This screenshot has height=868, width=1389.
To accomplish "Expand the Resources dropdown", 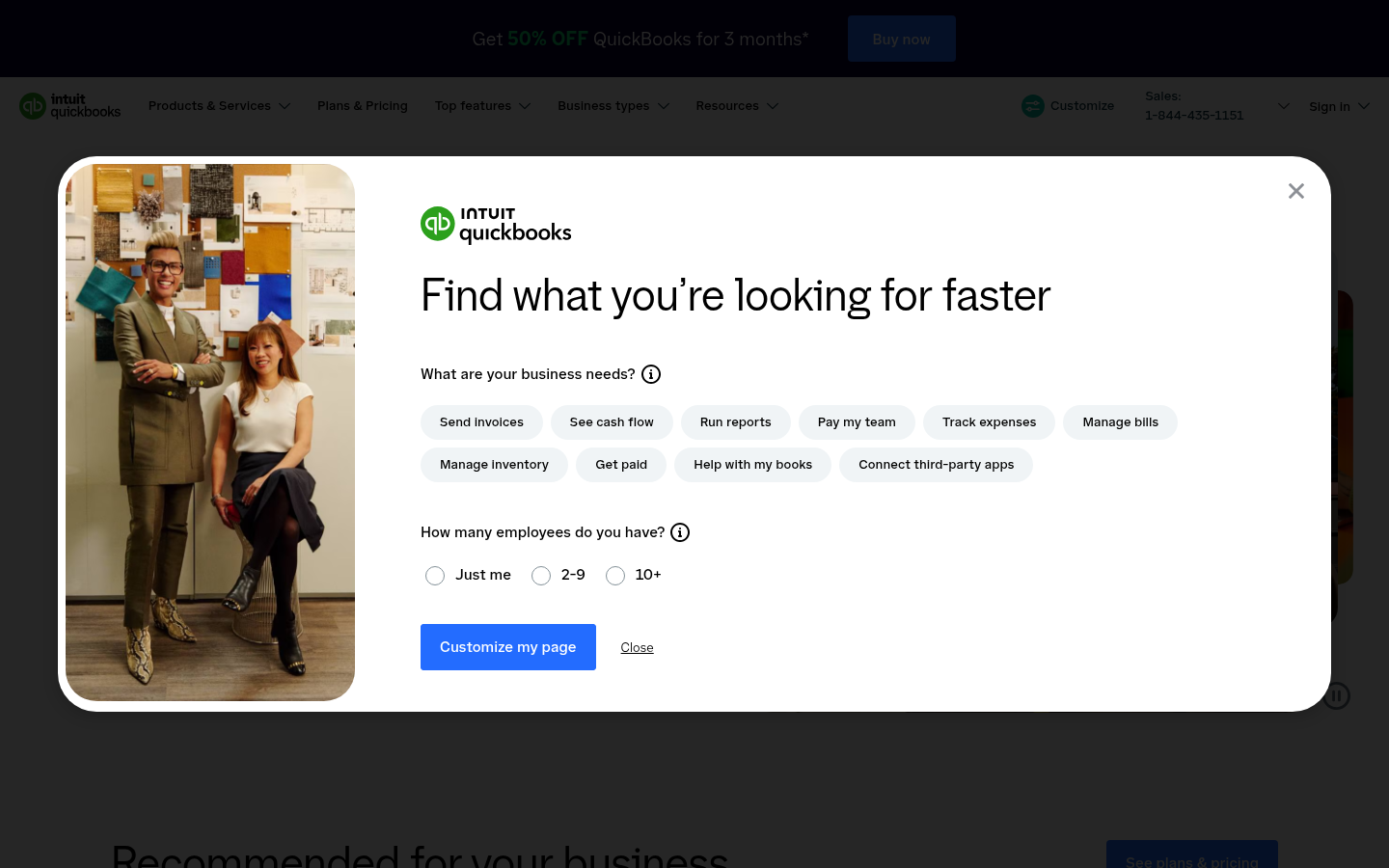I will tap(737, 106).
